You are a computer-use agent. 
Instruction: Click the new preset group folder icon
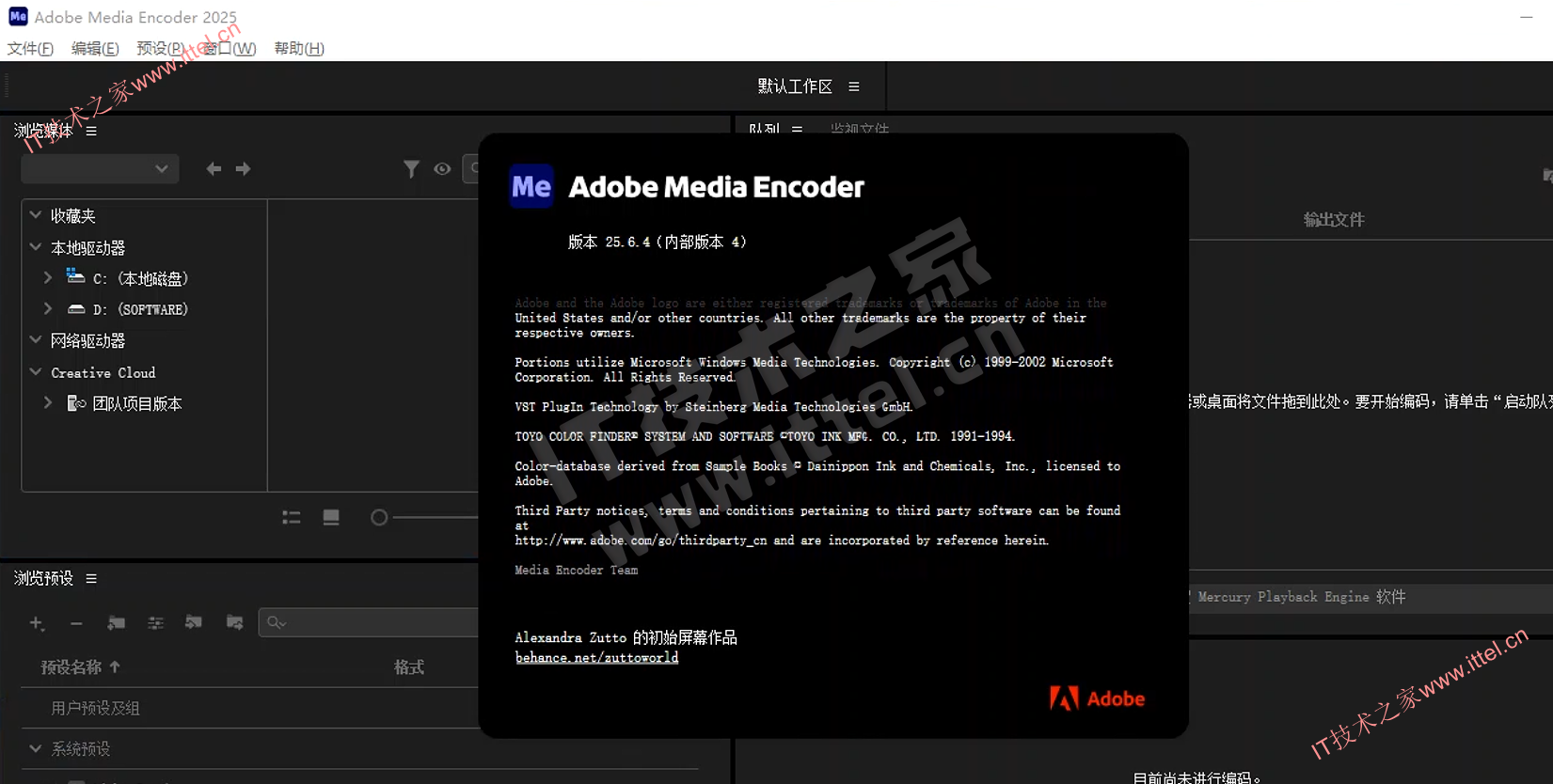(x=117, y=623)
